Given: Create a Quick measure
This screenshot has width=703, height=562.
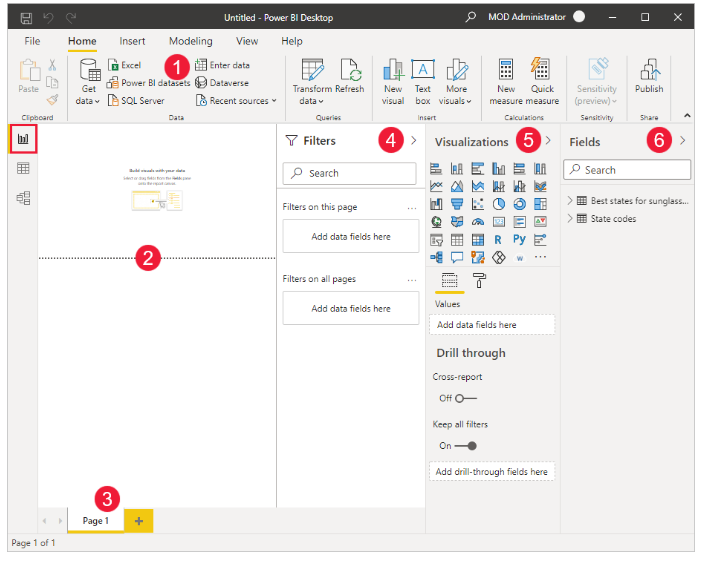Looking at the screenshot, I should point(542,82).
